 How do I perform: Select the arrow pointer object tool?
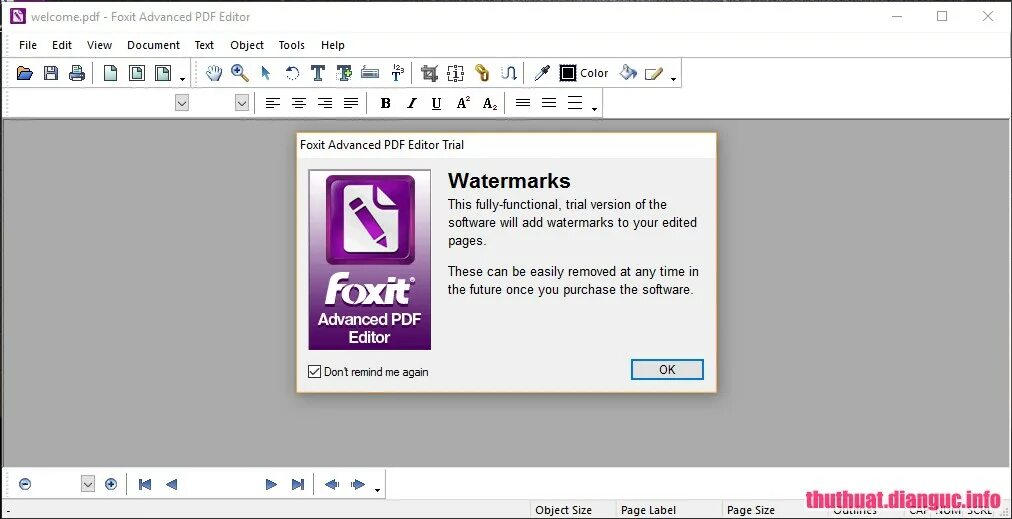click(265, 73)
